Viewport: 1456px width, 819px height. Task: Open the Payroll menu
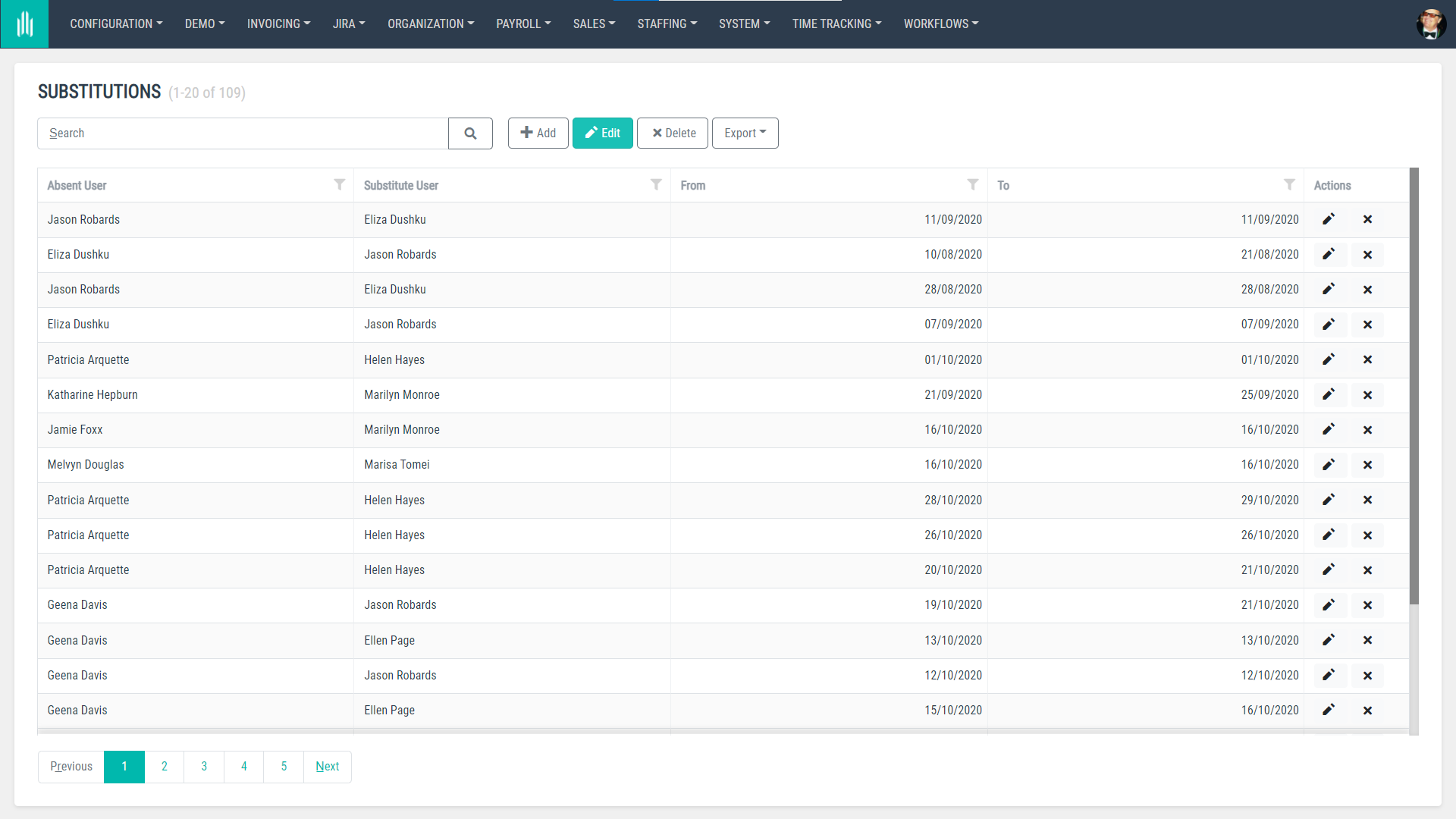click(523, 24)
